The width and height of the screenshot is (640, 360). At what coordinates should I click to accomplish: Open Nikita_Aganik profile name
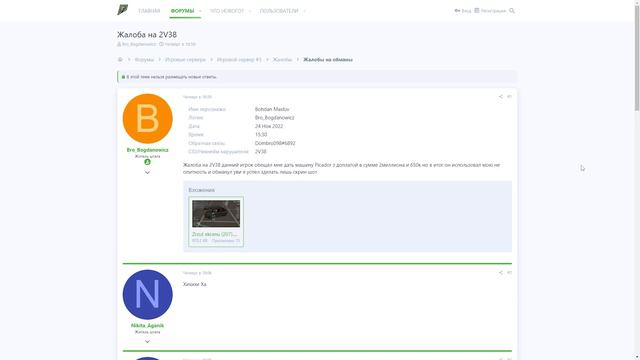tap(147, 326)
